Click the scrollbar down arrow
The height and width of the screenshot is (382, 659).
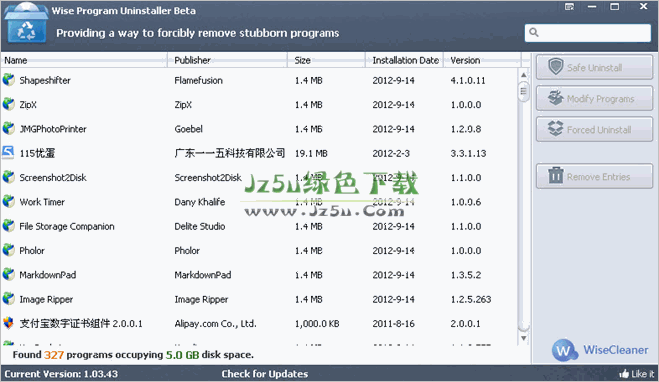click(x=524, y=338)
